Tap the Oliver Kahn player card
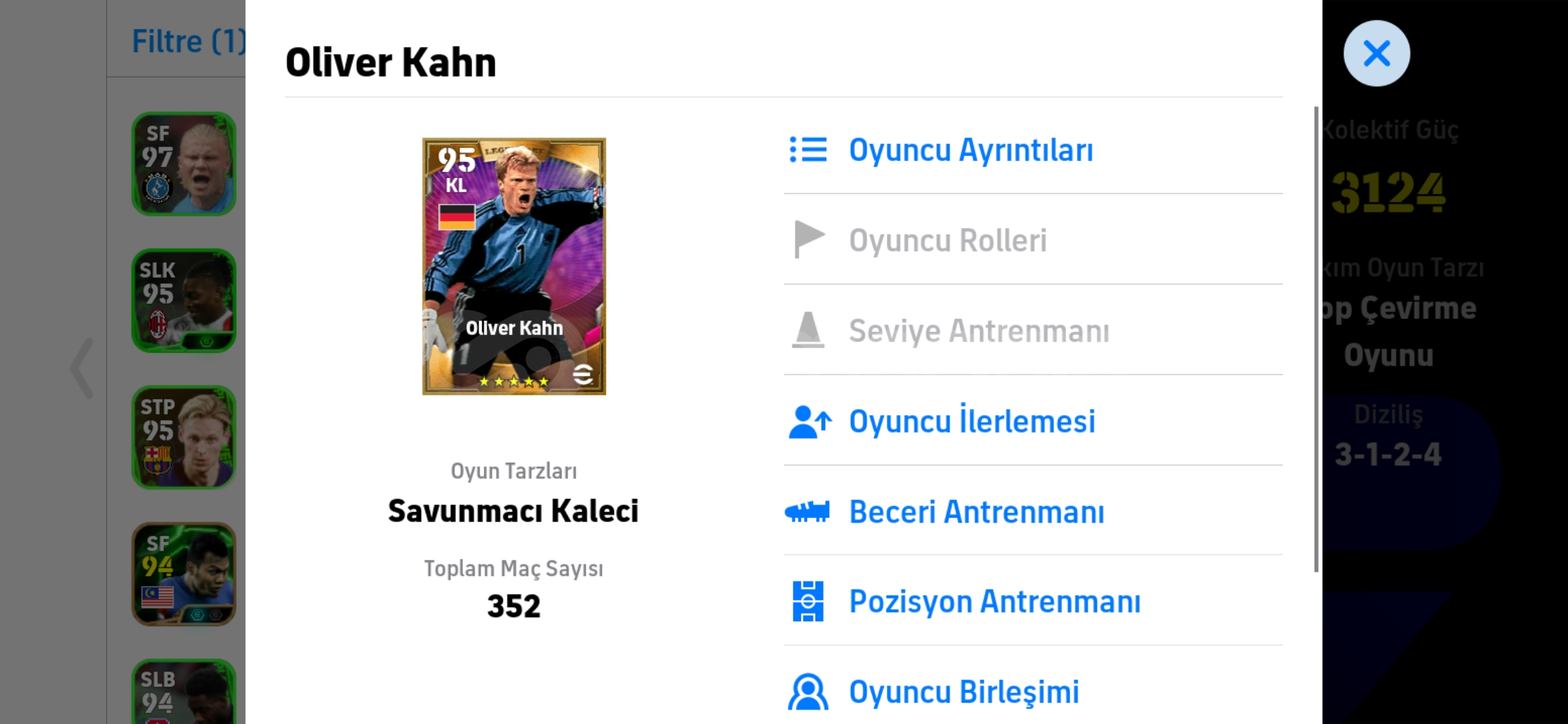 point(514,266)
